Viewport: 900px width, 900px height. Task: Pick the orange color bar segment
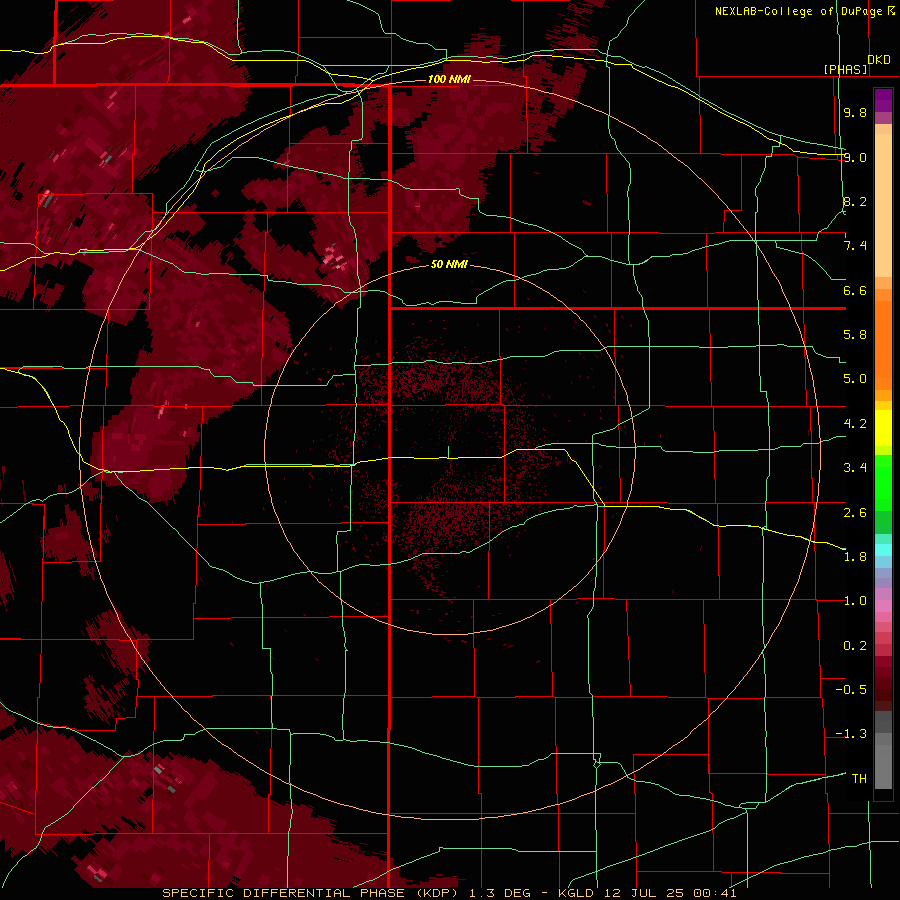883,344
